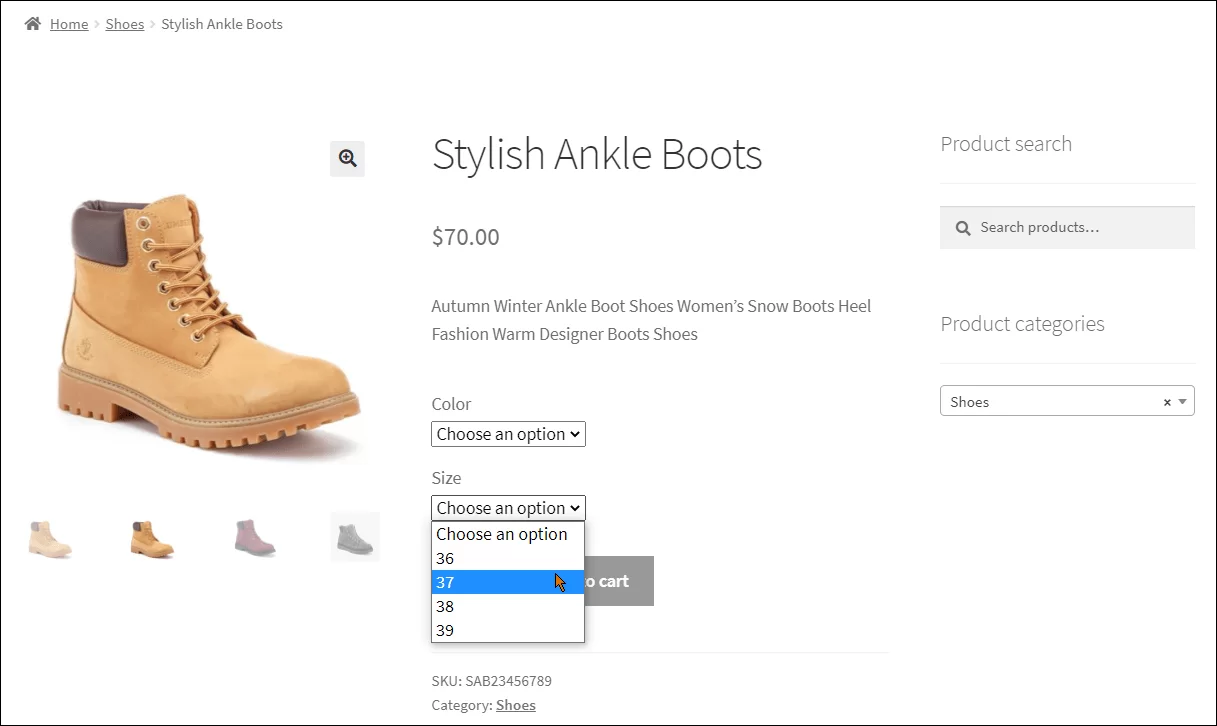Click the image zoom magnifier icon
The height and width of the screenshot is (726, 1217).
click(x=347, y=158)
